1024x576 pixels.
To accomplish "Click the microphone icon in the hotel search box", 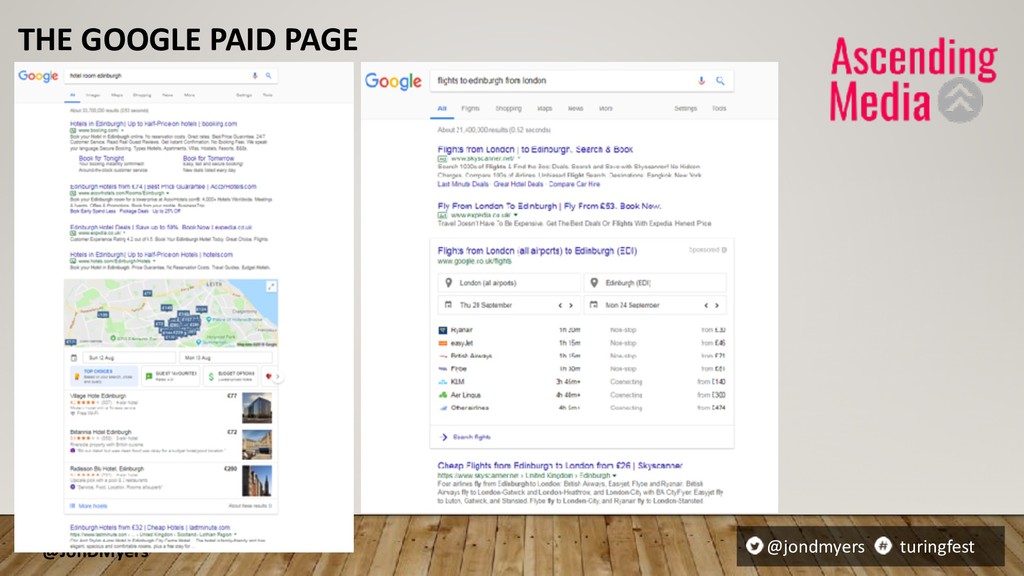I will click(x=255, y=76).
